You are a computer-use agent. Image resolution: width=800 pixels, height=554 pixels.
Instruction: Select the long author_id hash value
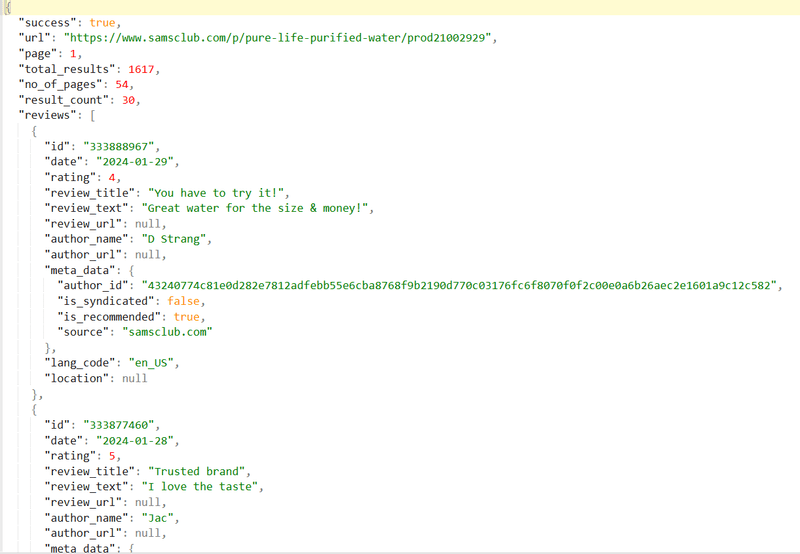[459, 285]
